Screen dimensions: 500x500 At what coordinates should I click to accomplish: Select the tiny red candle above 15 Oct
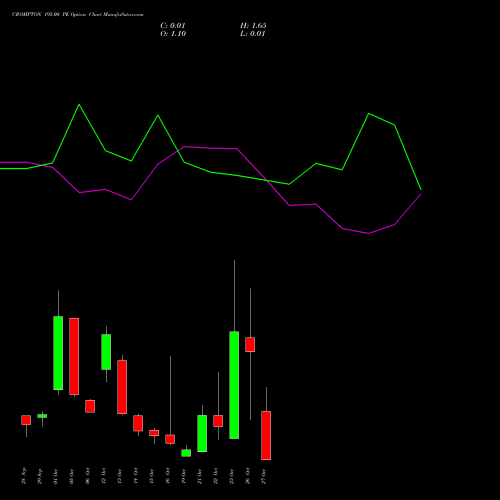pyautogui.click(x=154, y=433)
